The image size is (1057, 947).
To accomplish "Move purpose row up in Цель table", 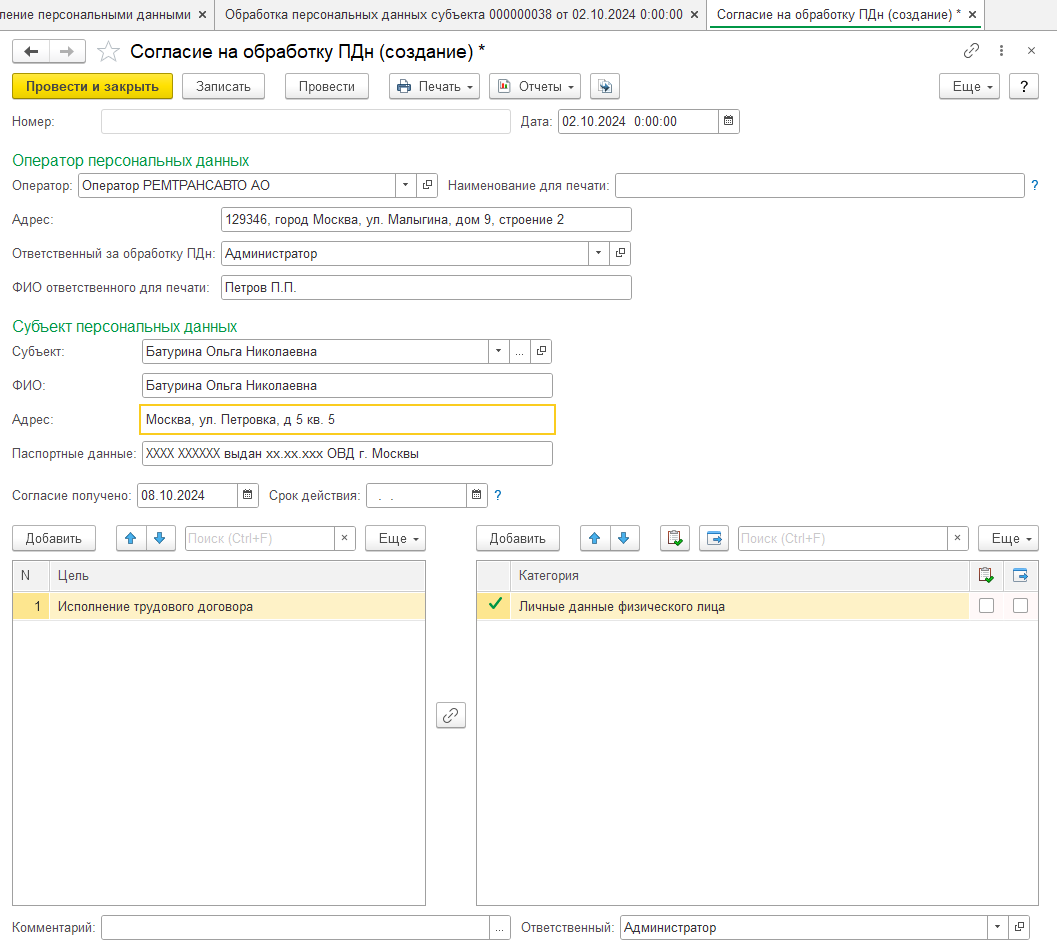I will tap(131, 538).
